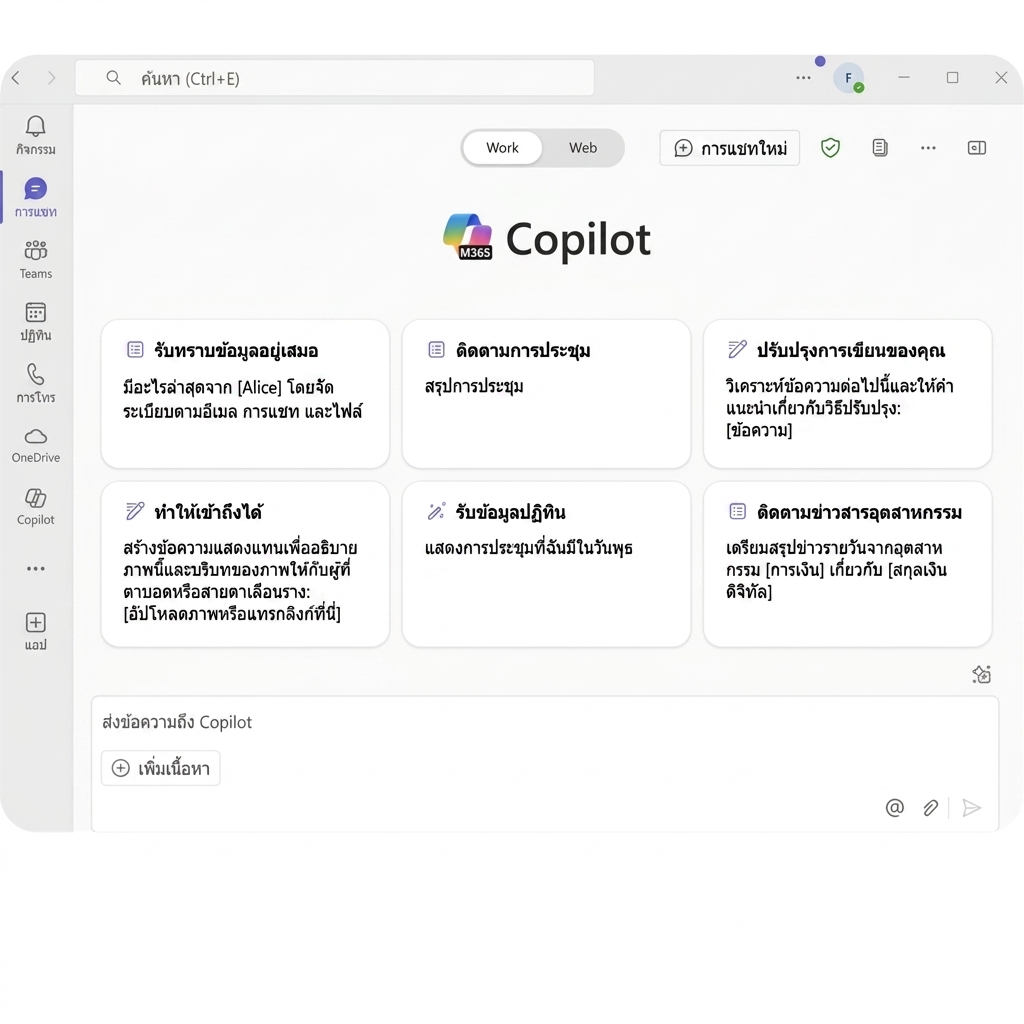This screenshot has width=1024, height=1024.
Task: Open Copilot app in left sidebar
Action: coord(36,507)
